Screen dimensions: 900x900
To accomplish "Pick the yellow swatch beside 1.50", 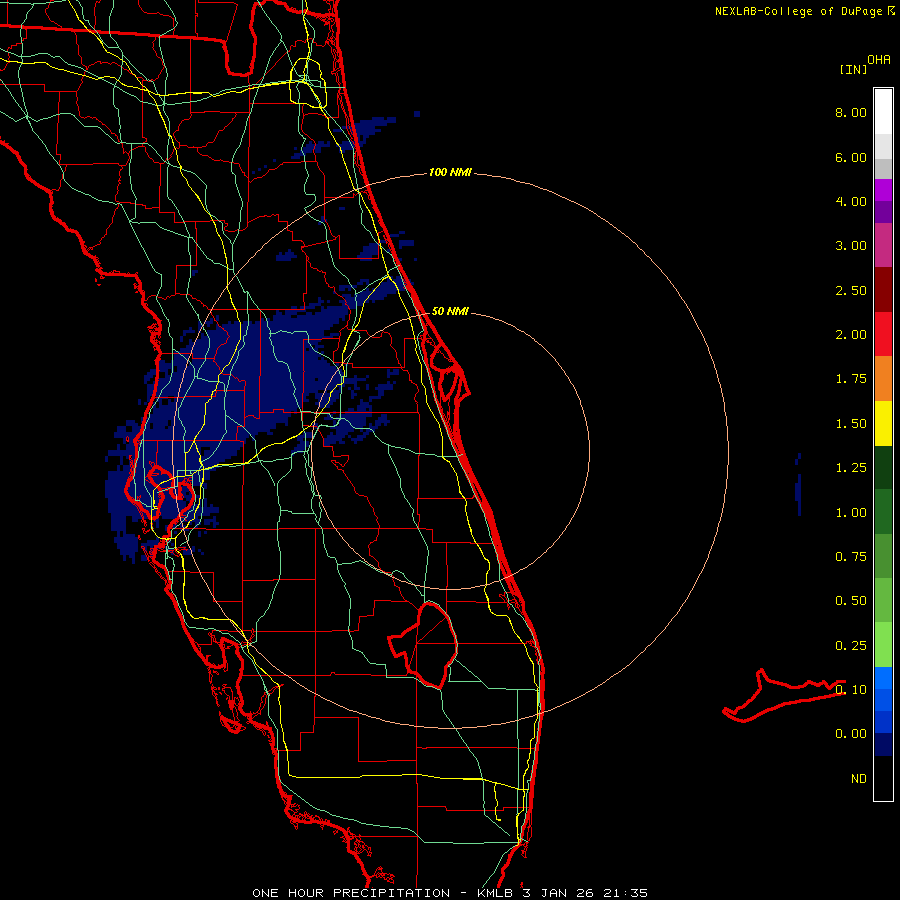I will (x=883, y=423).
